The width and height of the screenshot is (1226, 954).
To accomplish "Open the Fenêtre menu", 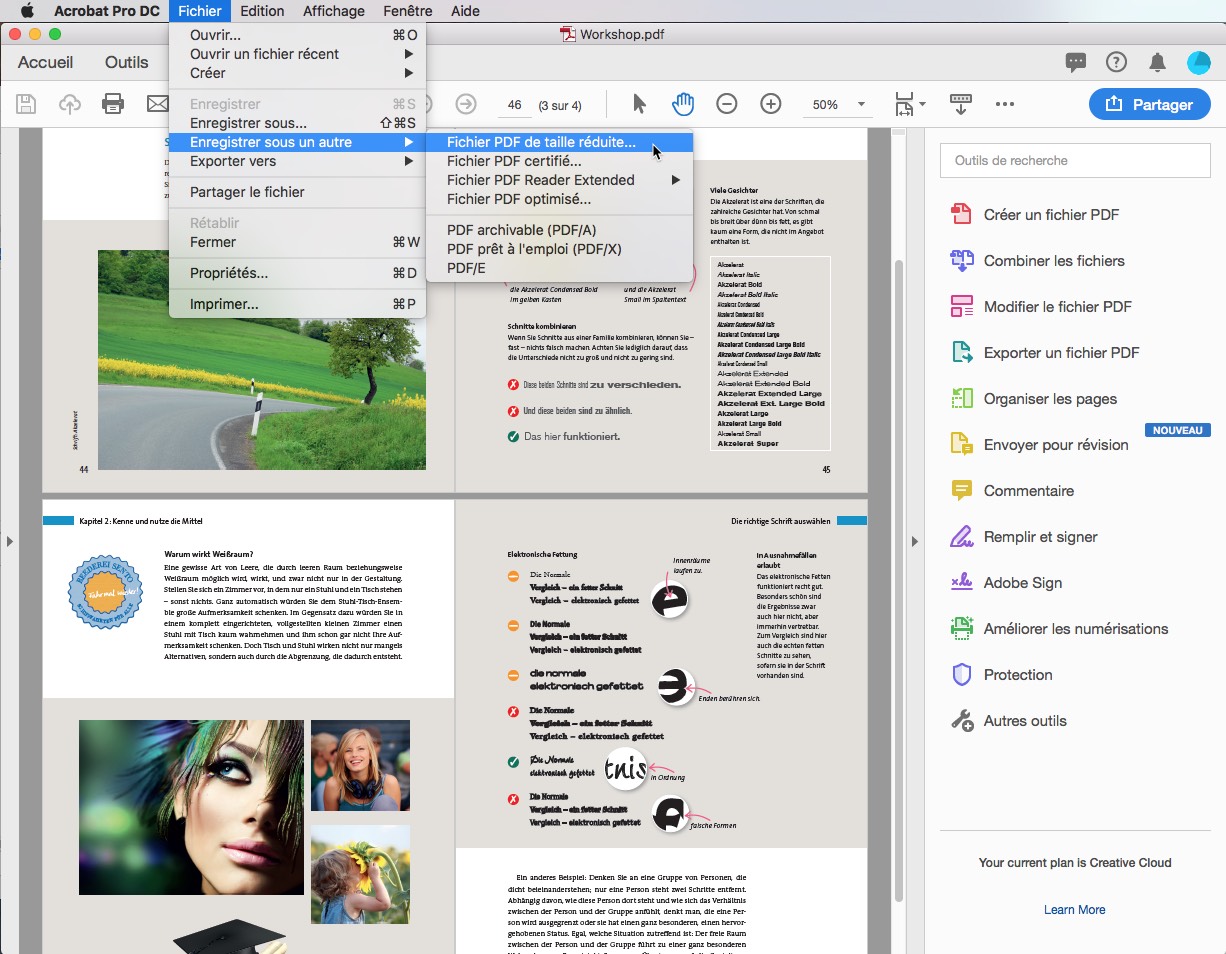I will [x=408, y=11].
